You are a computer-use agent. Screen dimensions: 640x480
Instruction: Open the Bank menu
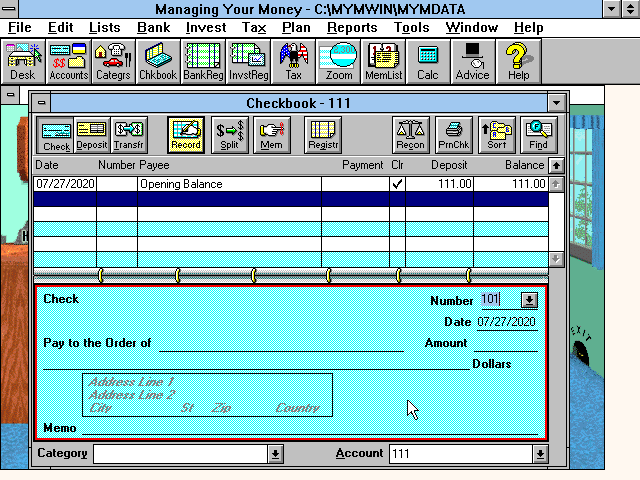(153, 27)
